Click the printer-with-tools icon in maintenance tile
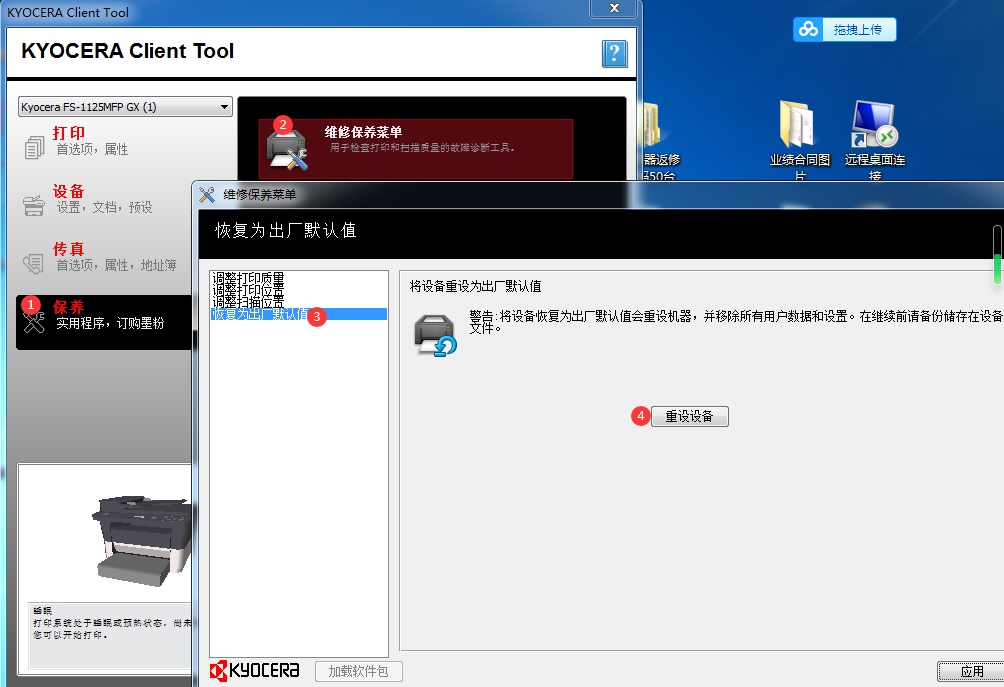This screenshot has height=687, width=1004. tap(287, 150)
